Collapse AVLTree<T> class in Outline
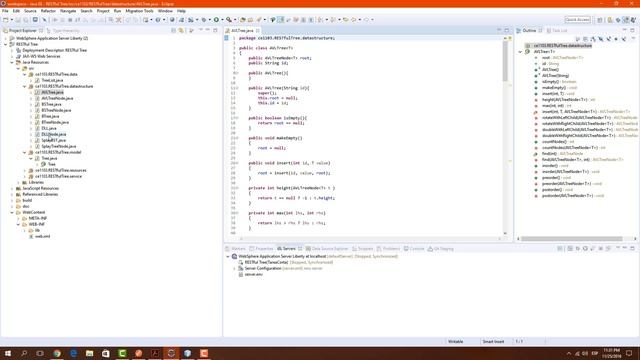Image resolution: width=640 pixels, height=360 pixels. [520, 52]
